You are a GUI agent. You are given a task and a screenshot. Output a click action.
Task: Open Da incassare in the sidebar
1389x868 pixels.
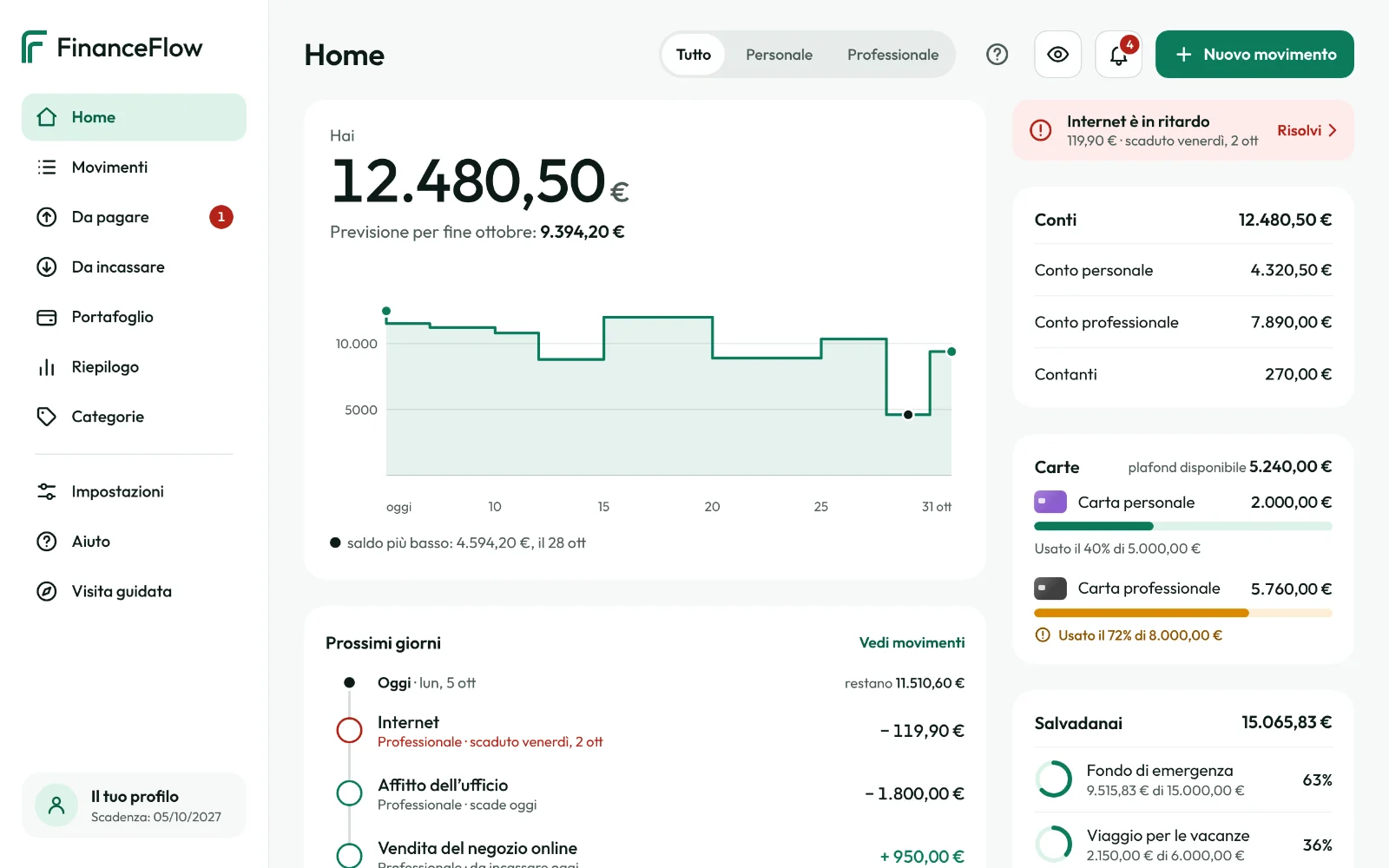click(x=134, y=267)
